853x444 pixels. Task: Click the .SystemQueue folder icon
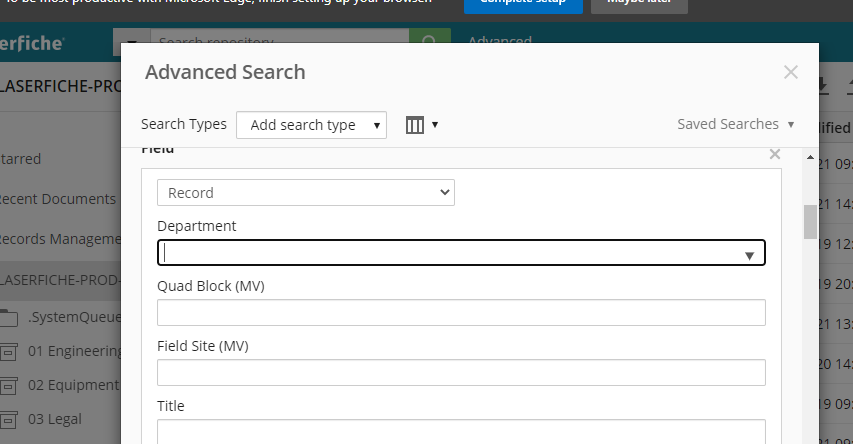point(9,318)
